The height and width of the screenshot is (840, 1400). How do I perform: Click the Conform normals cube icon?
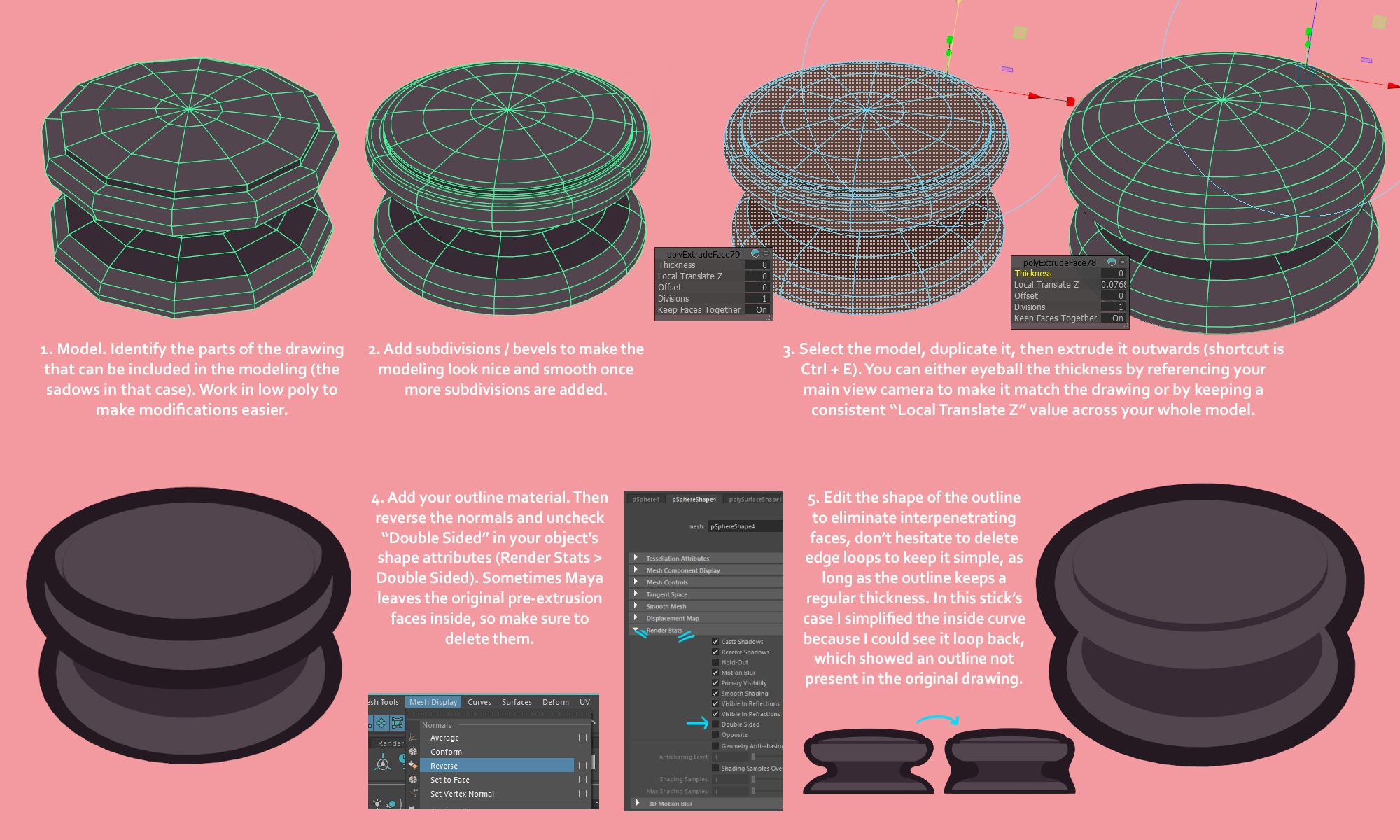click(413, 752)
